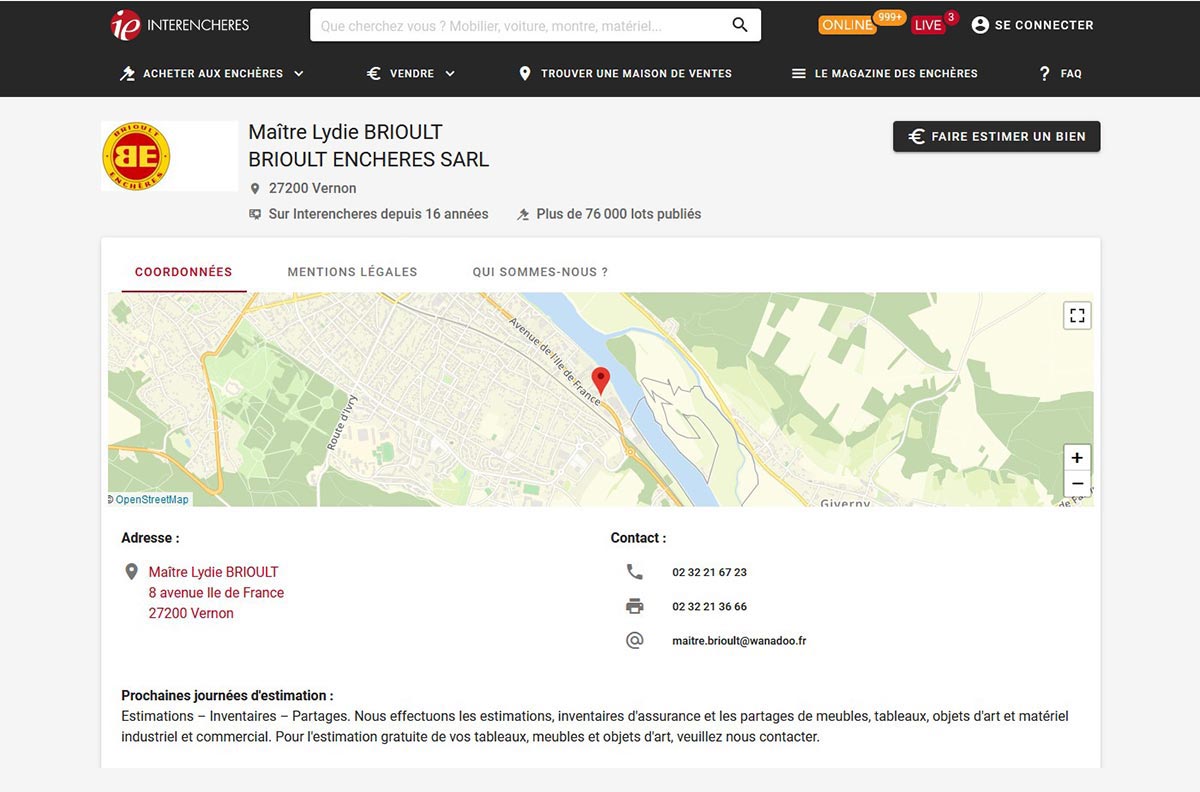This screenshot has height=792, width=1200.
Task: Click fax number 02 32 21 36 66
Action: point(710,607)
